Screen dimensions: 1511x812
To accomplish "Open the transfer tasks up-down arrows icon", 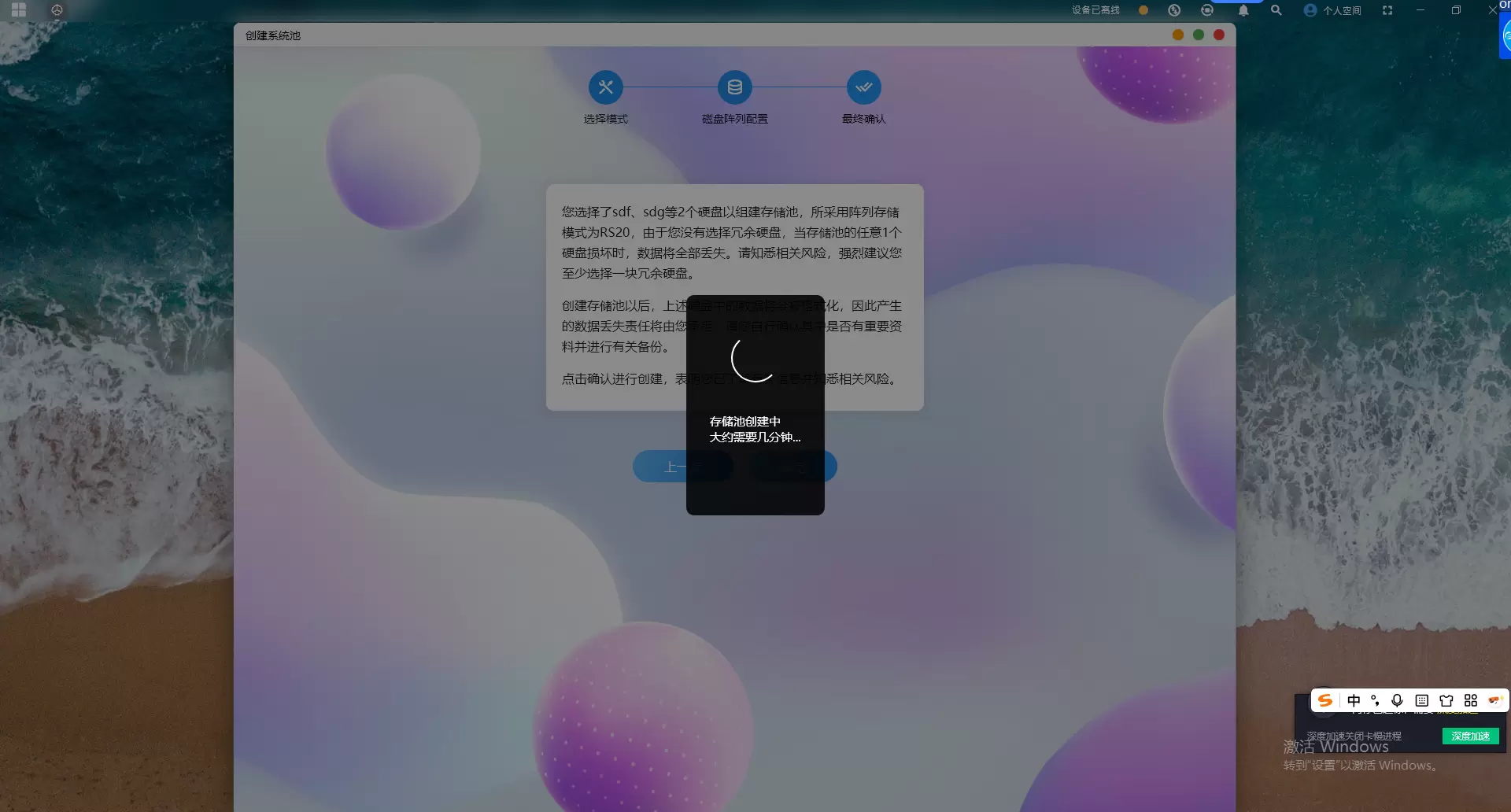I will pyautogui.click(x=1174, y=10).
